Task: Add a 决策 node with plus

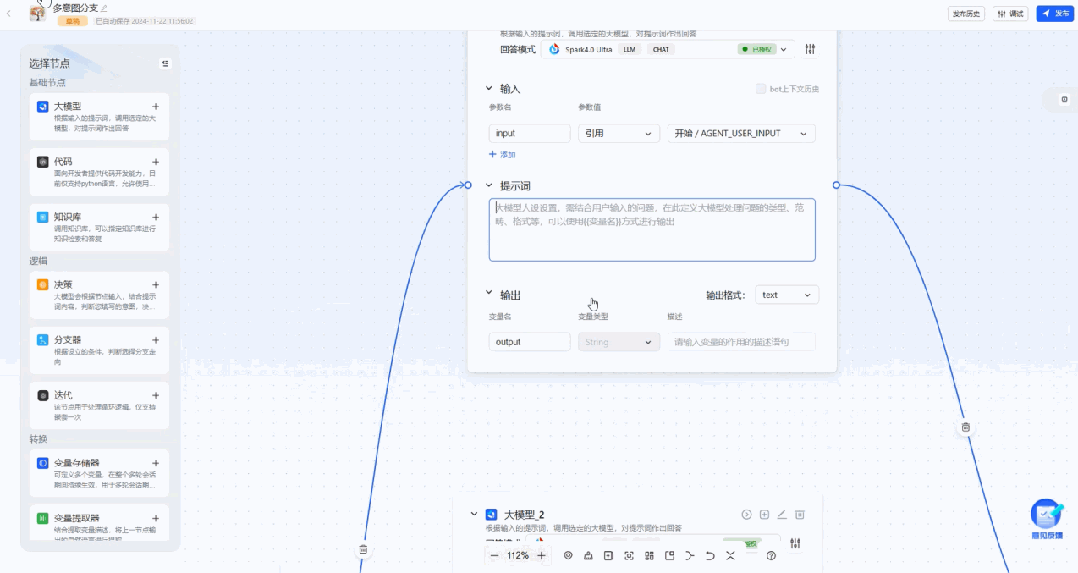Action: (x=155, y=285)
